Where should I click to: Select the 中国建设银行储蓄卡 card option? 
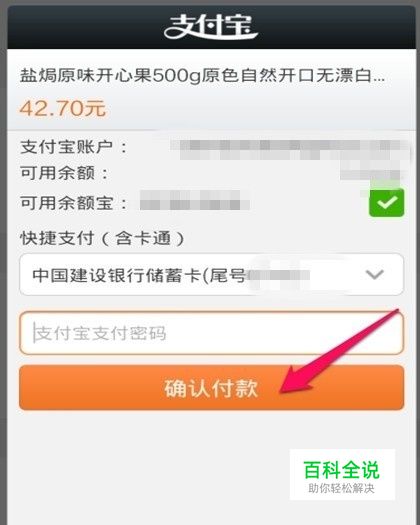pos(211,275)
